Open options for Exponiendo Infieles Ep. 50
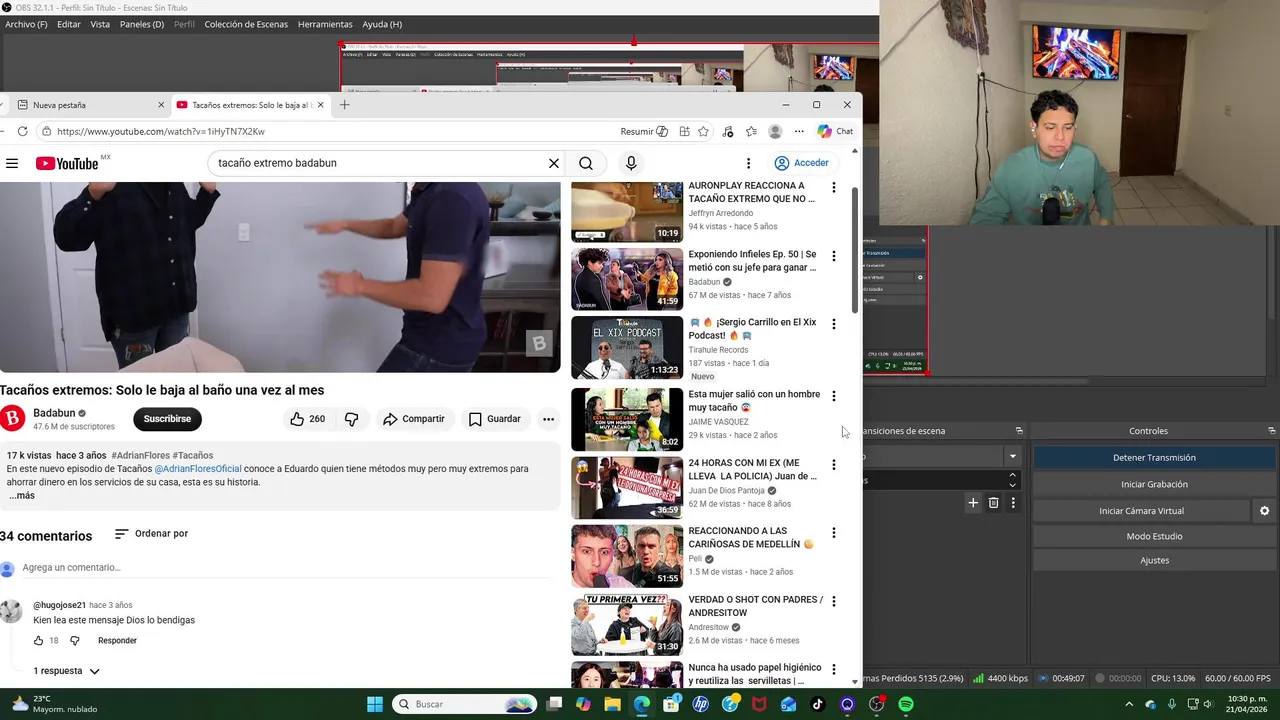This screenshot has width=1280, height=720. (x=833, y=256)
